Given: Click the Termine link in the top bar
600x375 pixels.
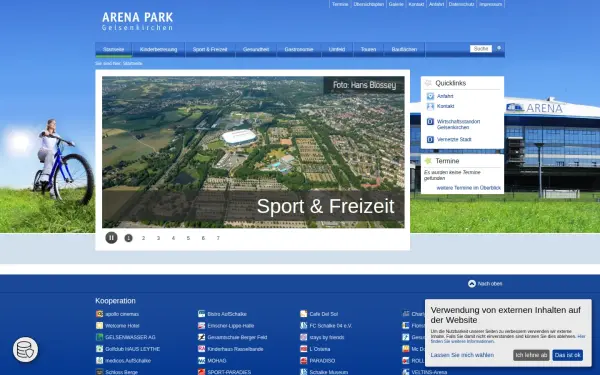Looking at the screenshot, I should click(x=340, y=4).
